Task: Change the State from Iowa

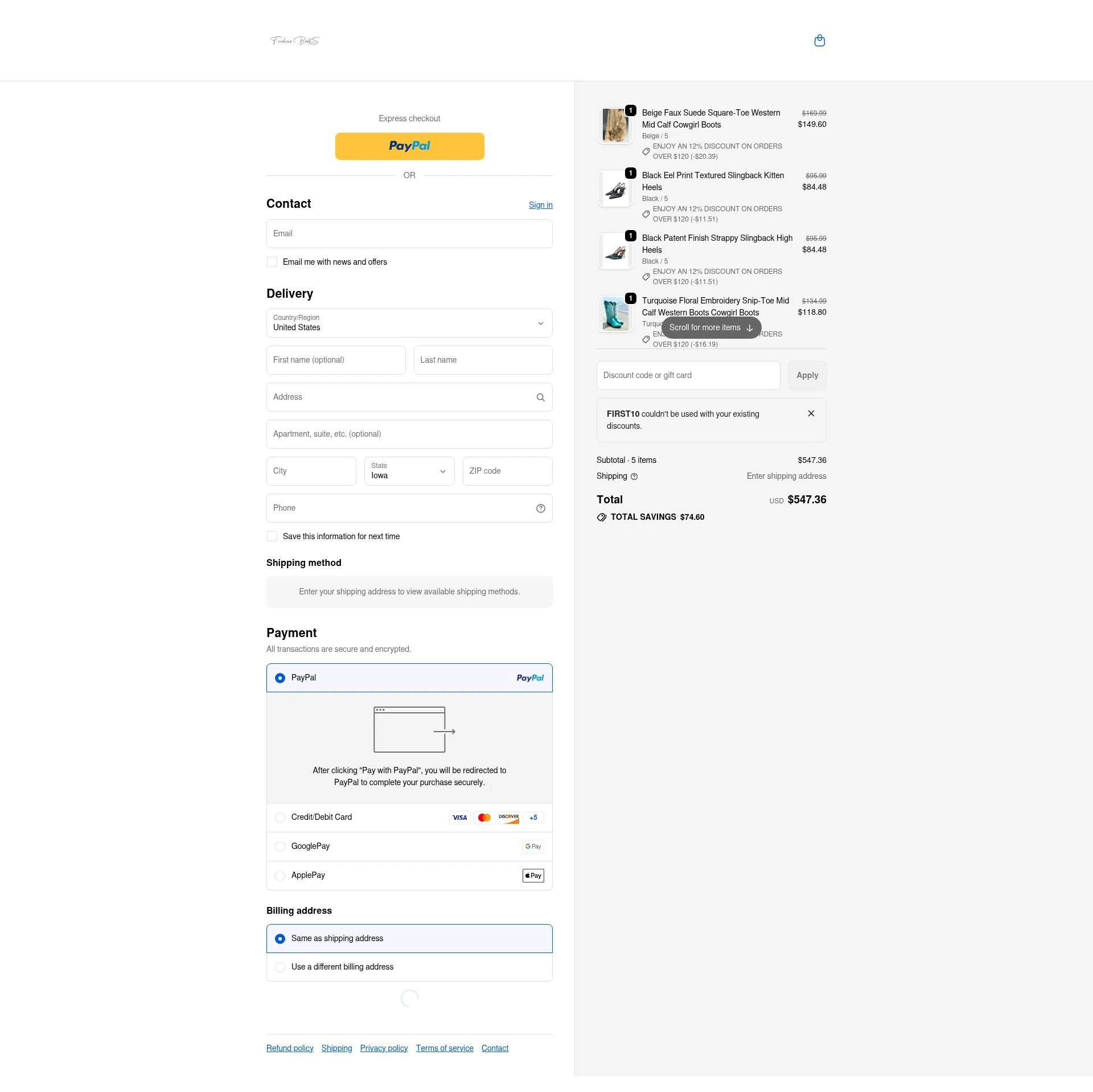Action: coord(409,471)
